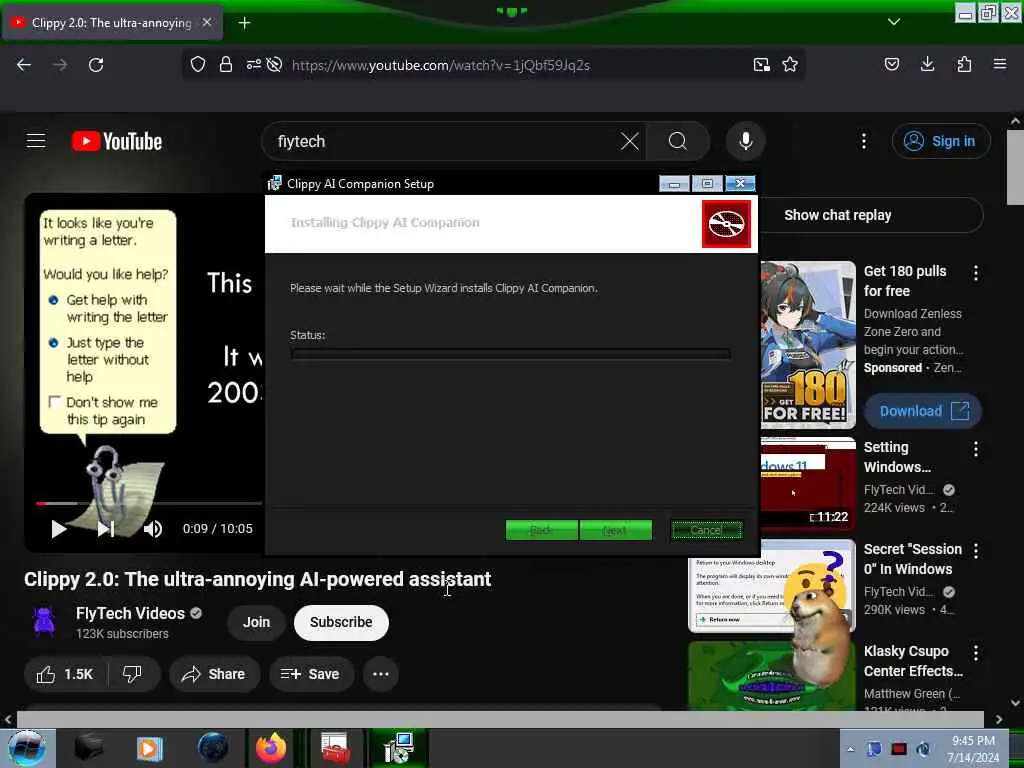Click the page vertical scrollbar
1024x768 pixels.
[x=1015, y=167]
